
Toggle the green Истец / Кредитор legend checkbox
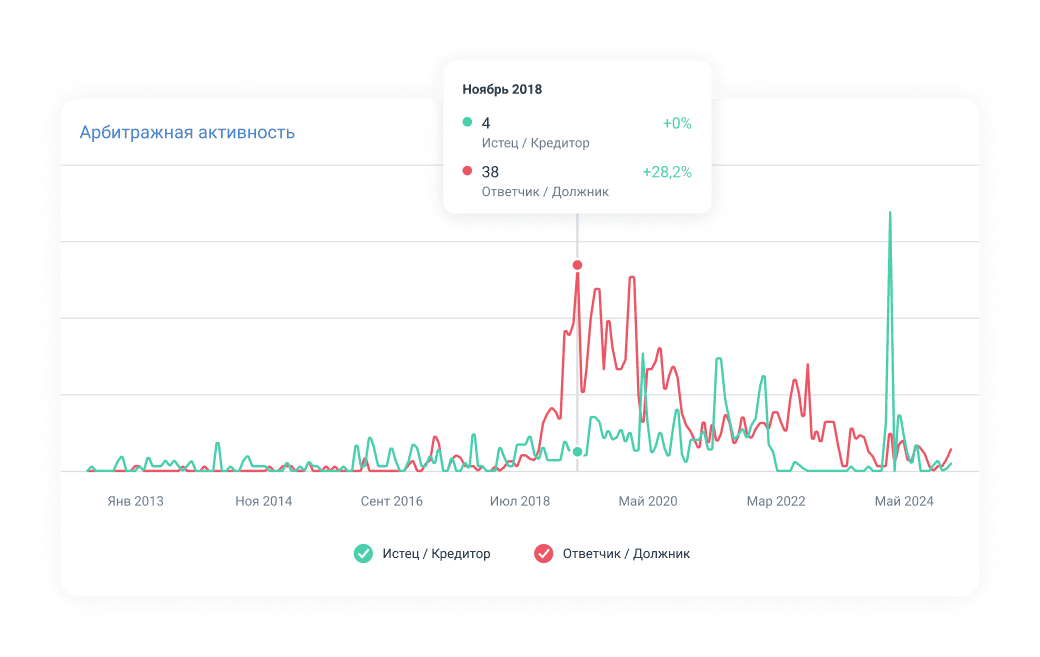[364, 553]
